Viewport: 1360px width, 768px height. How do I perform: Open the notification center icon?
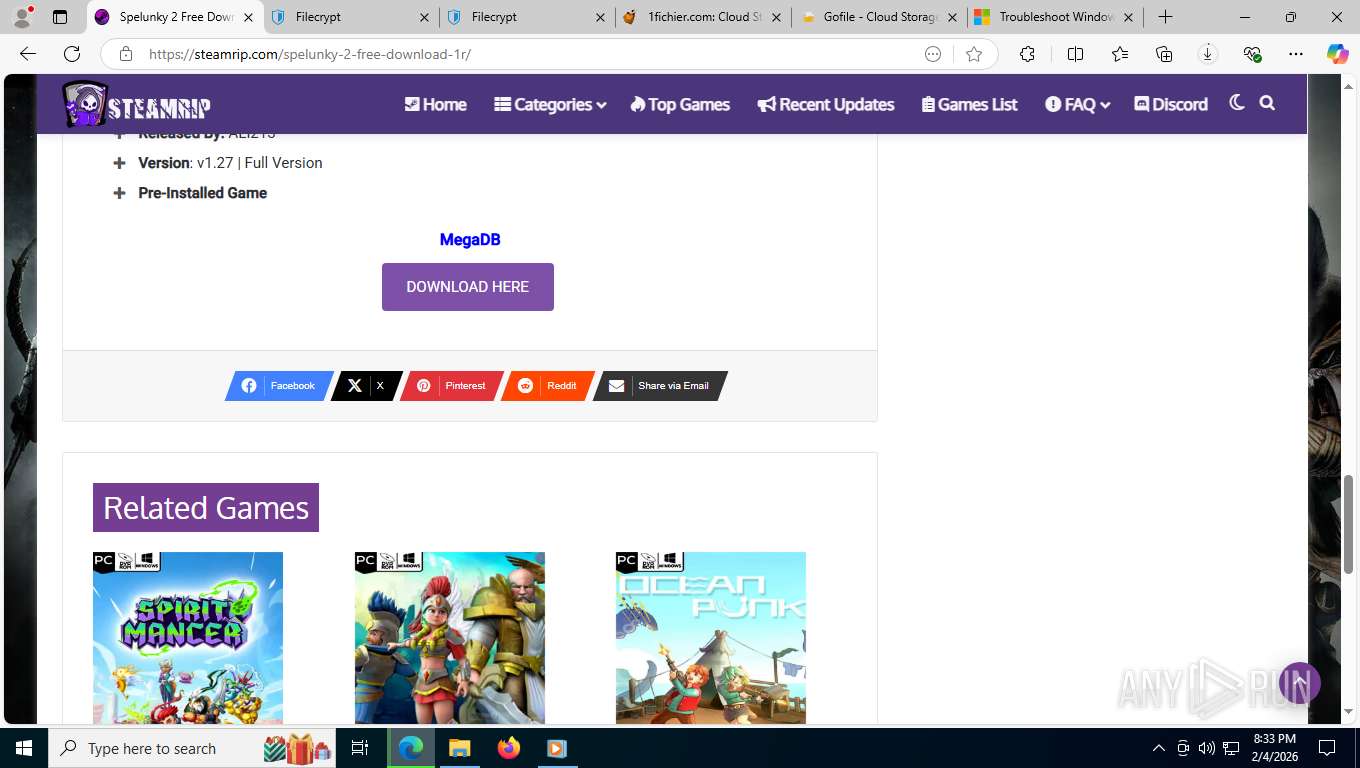1327,748
